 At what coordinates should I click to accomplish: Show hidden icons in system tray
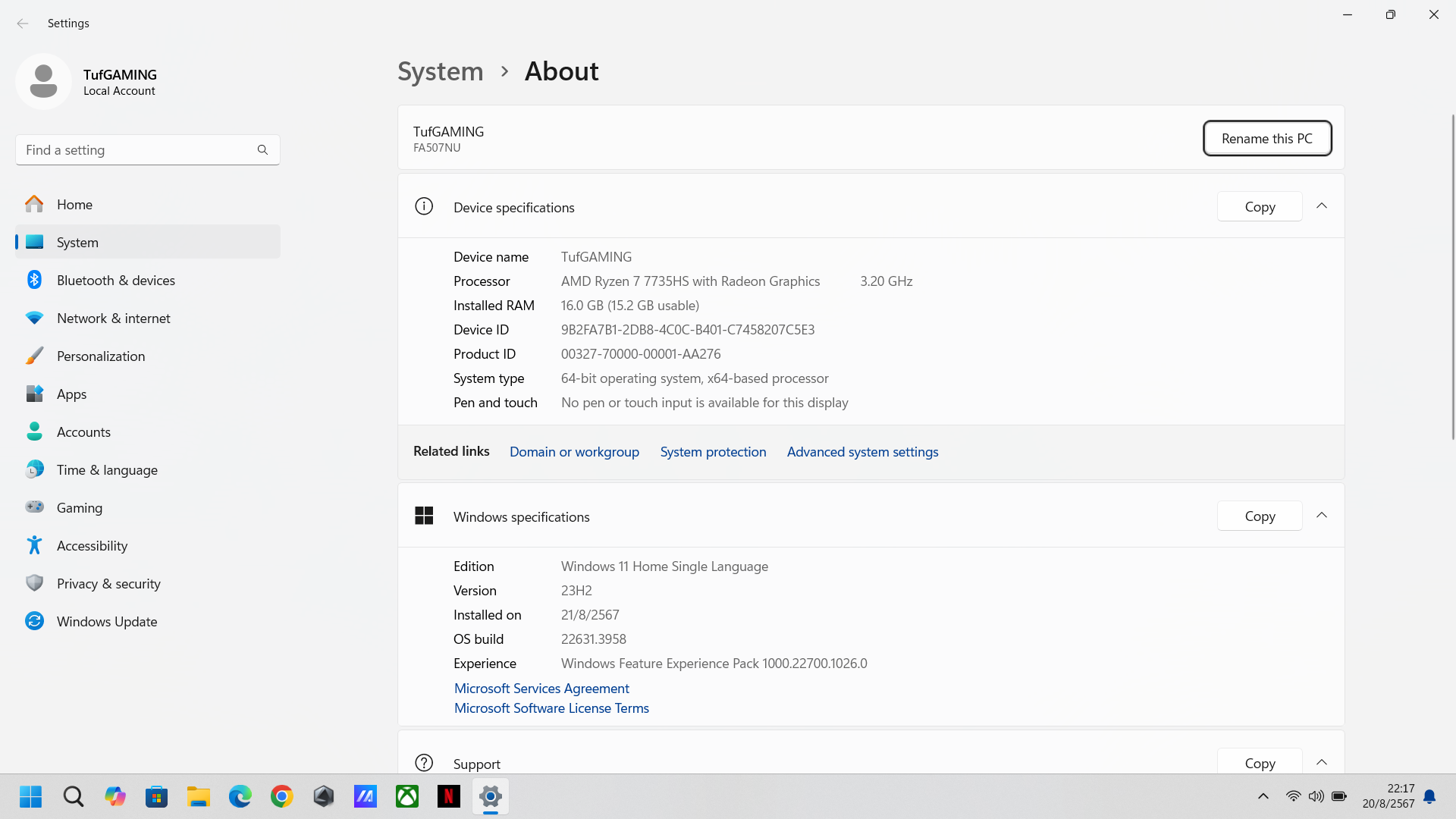[x=1263, y=796]
